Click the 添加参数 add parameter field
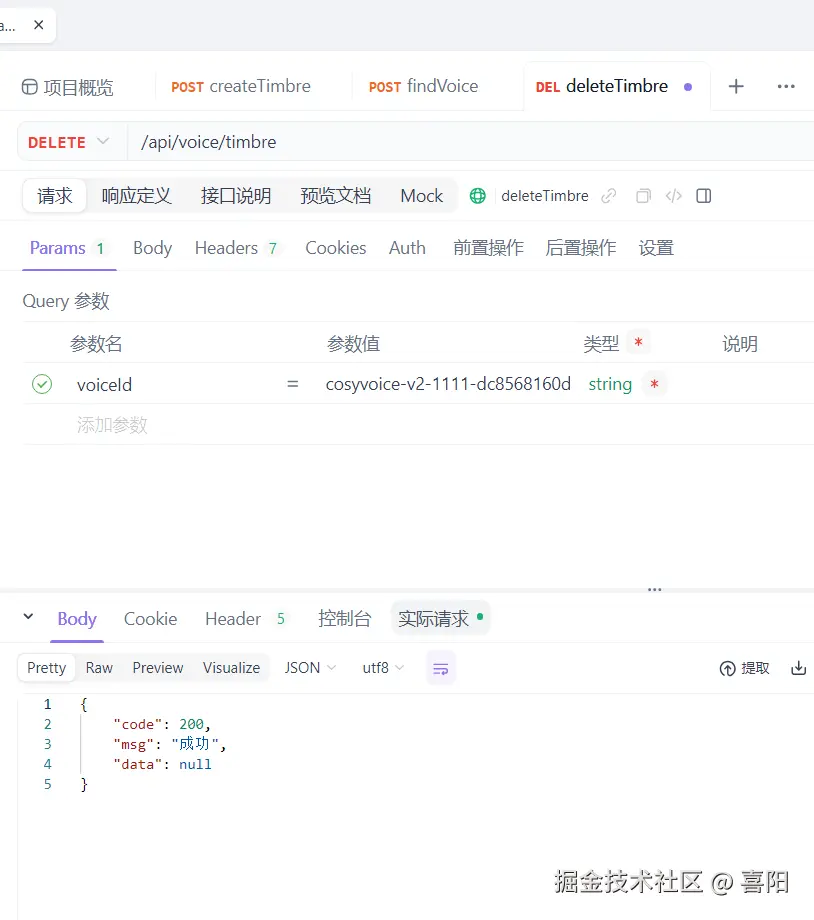The width and height of the screenshot is (814, 920). coord(112,424)
